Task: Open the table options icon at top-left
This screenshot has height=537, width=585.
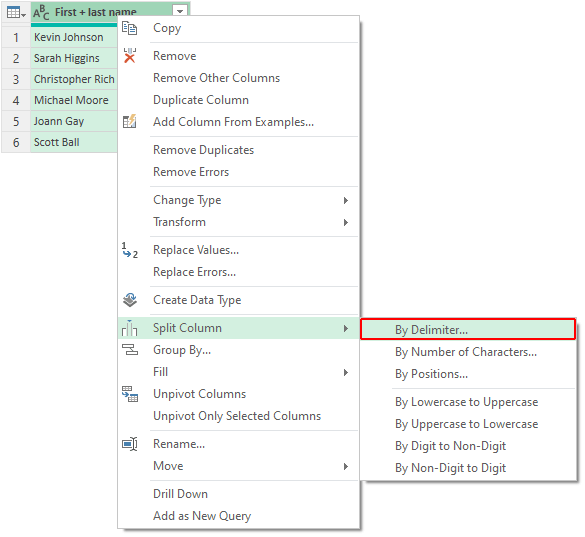Action: click(16, 13)
